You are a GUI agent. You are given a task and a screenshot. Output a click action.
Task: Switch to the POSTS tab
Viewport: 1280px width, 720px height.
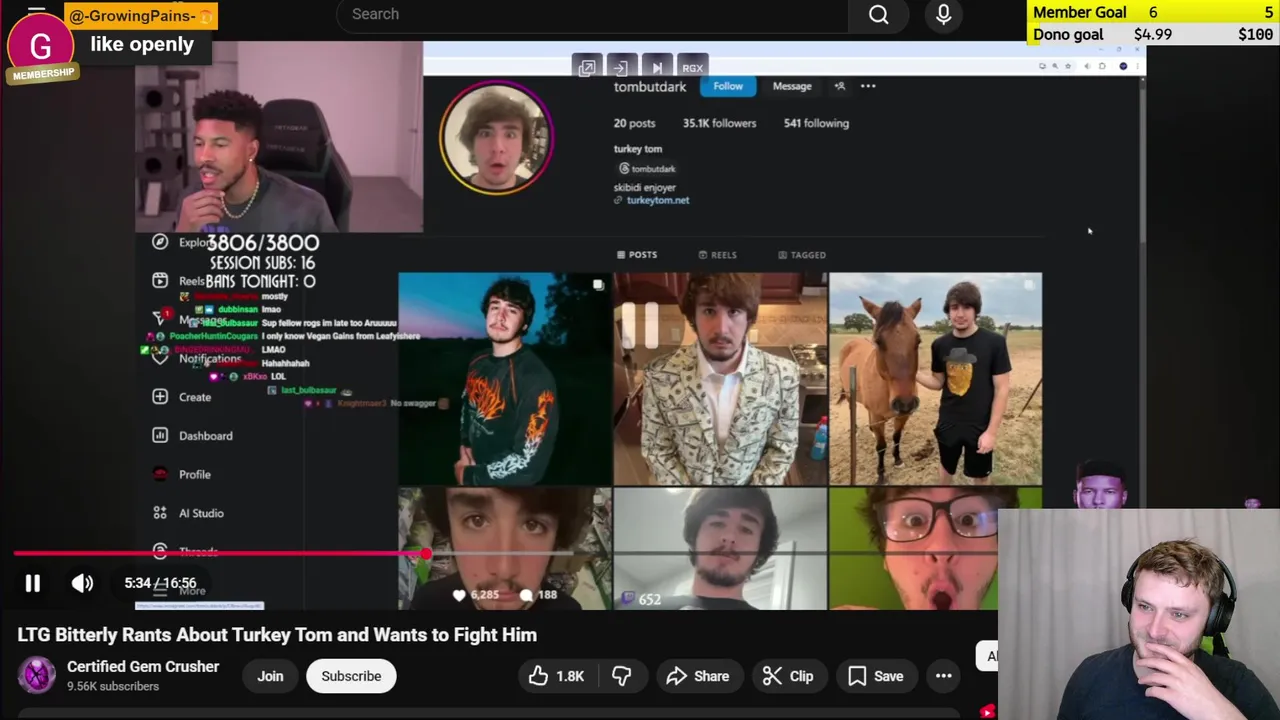(x=637, y=255)
